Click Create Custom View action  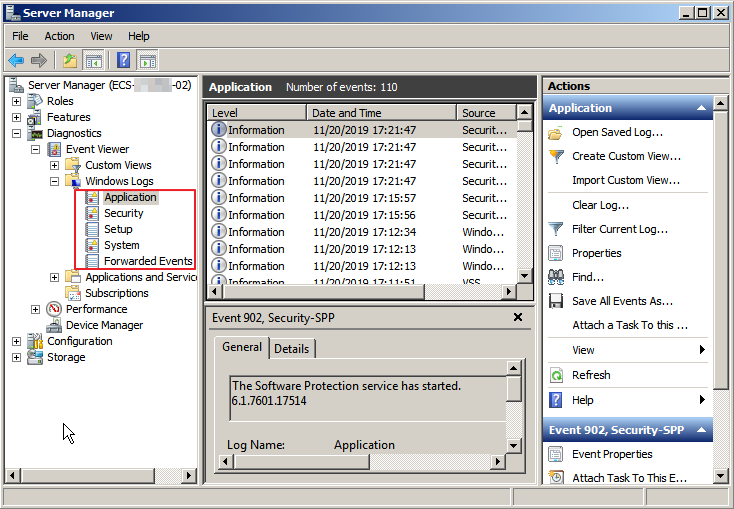(626, 156)
